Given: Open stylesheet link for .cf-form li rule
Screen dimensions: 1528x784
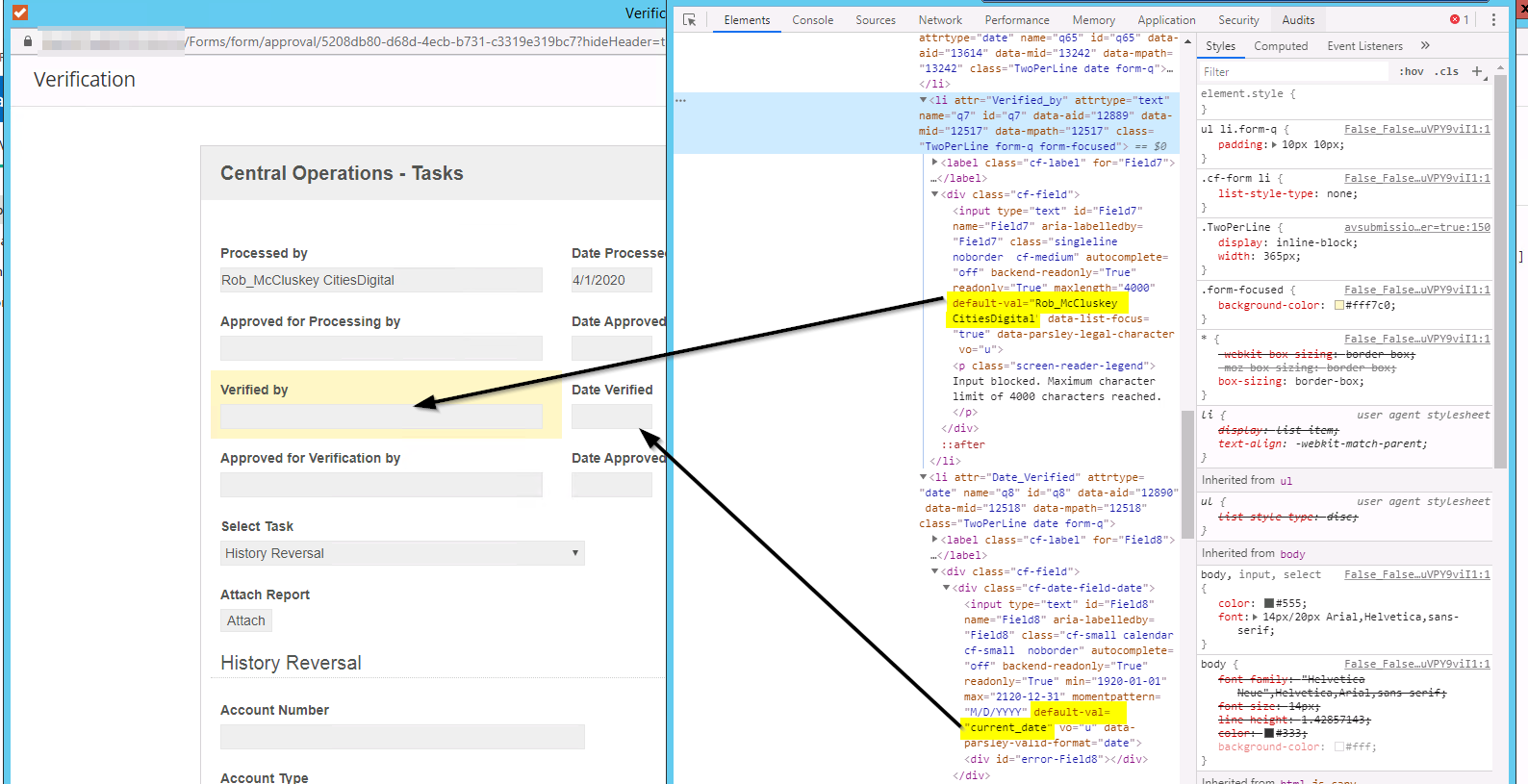Looking at the screenshot, I should [x=1416, y=178].
